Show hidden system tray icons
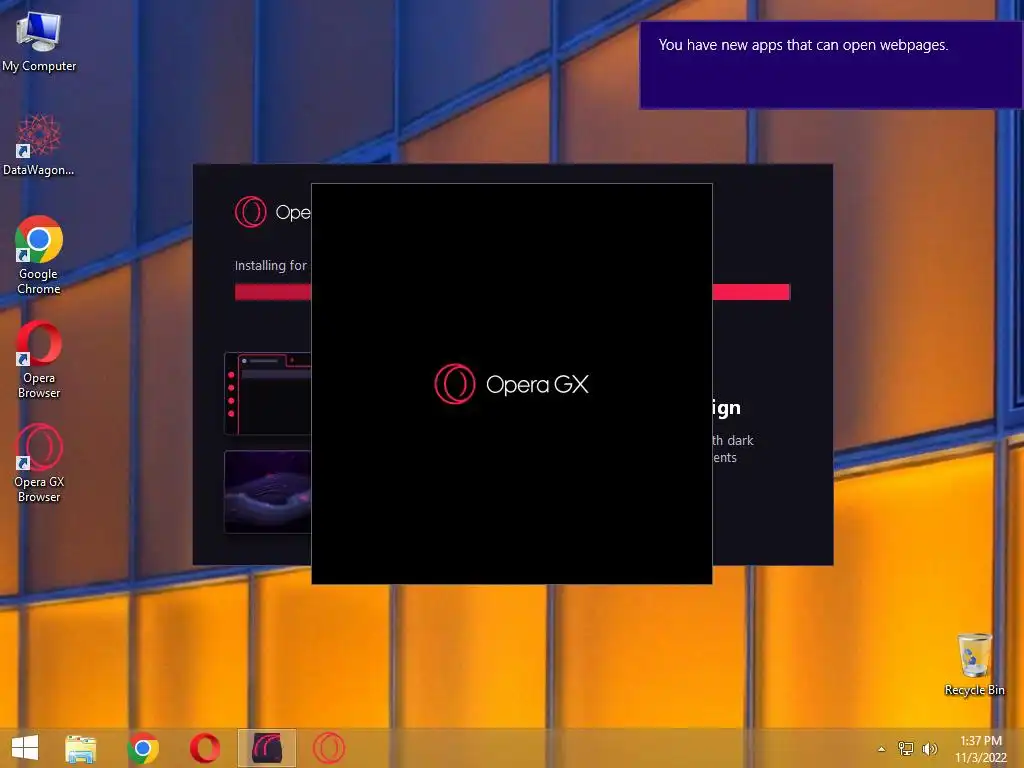Image resolution: width=1024 pixels, height=768 pixels. [881, 749]
